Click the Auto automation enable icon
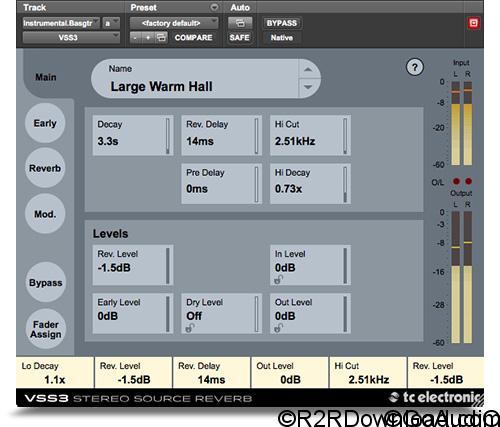 240,23
